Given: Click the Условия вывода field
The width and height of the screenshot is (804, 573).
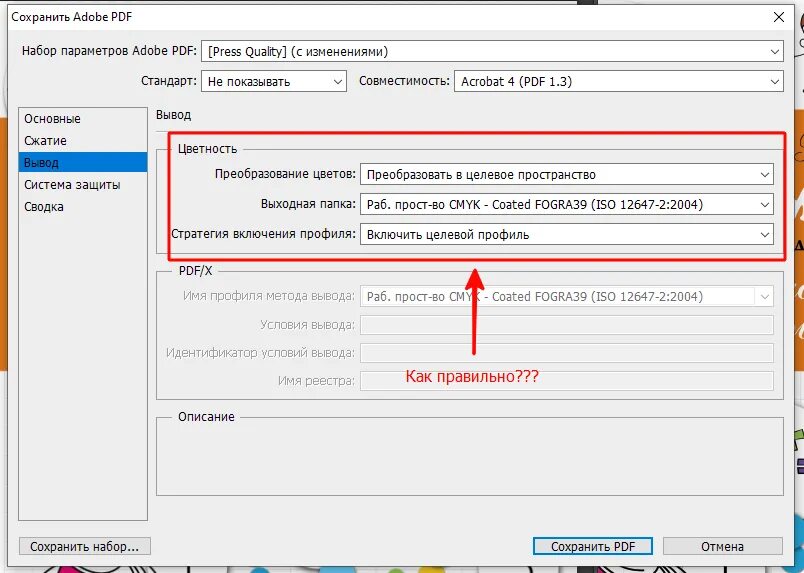Looking at the screenshot, I should point(567,325).
